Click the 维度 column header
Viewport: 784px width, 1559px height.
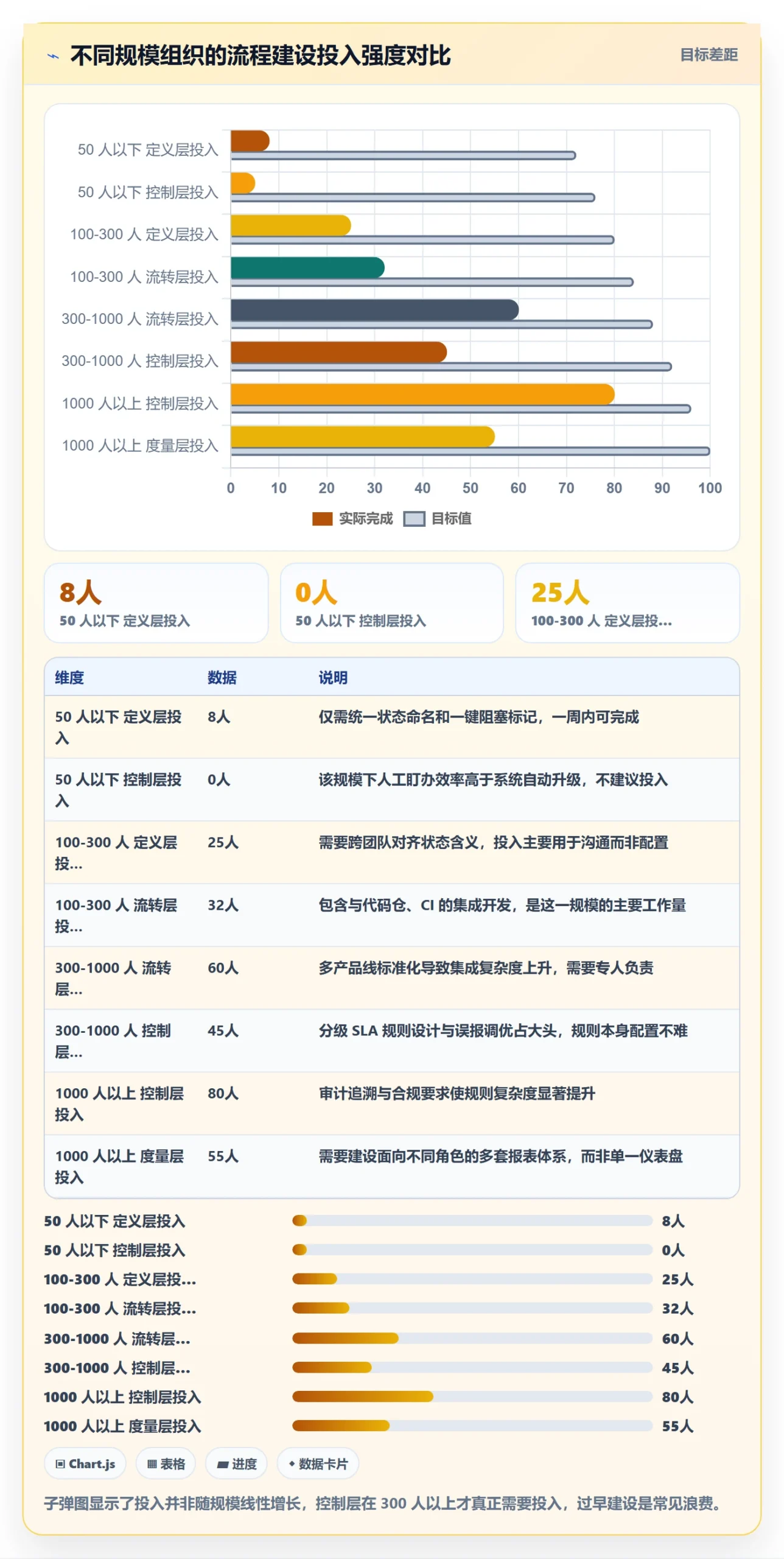point(69,677)
